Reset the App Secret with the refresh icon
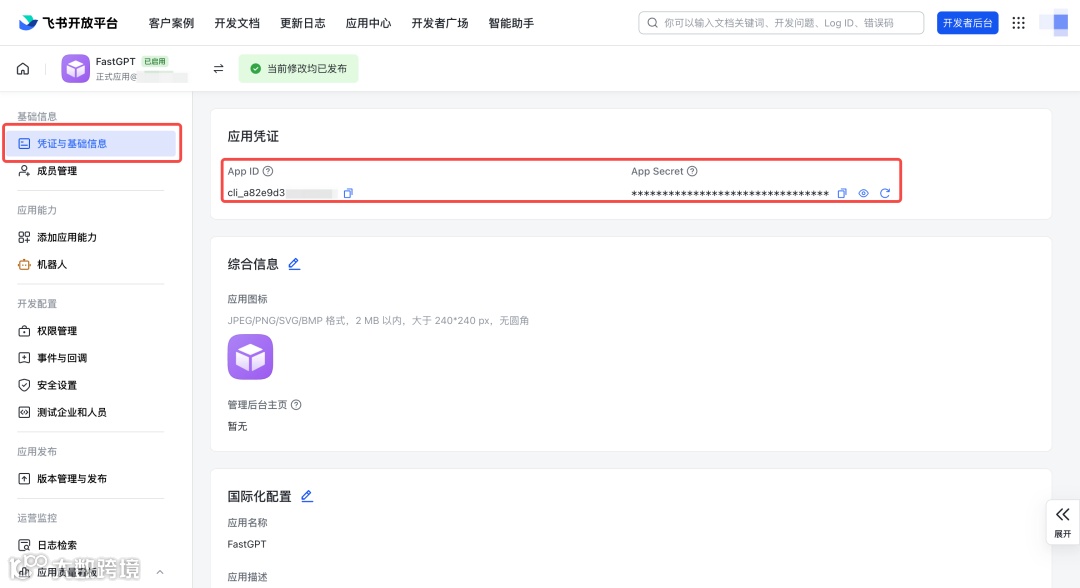 point(885,193)
